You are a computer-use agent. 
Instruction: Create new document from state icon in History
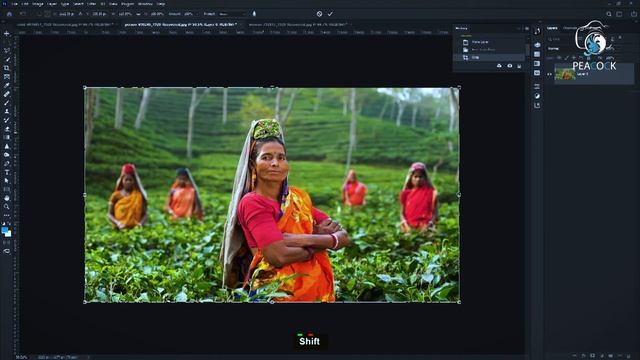coord(499,66)
